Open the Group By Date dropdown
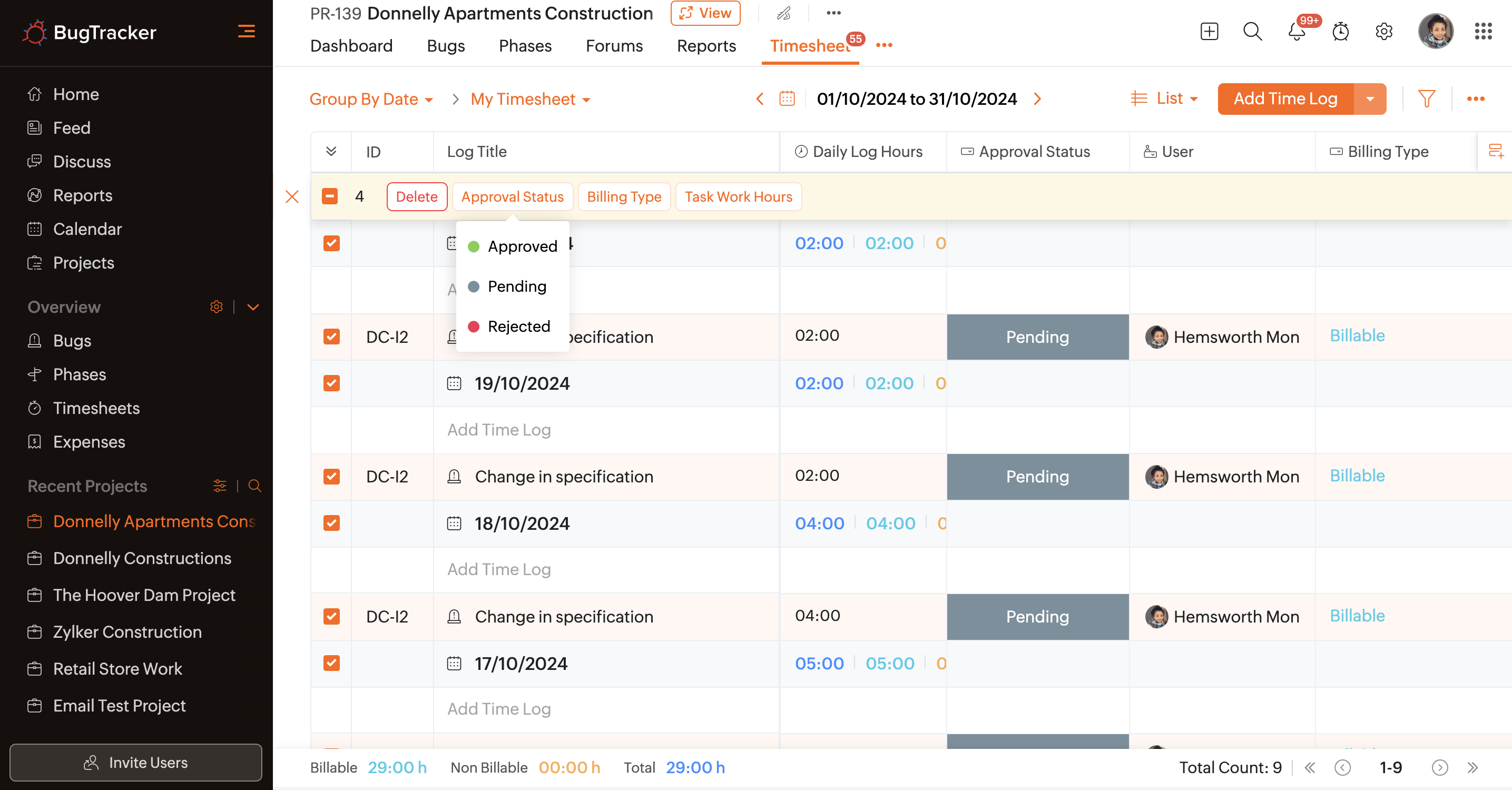This screenshot has width=1512, height=790. 371,99
